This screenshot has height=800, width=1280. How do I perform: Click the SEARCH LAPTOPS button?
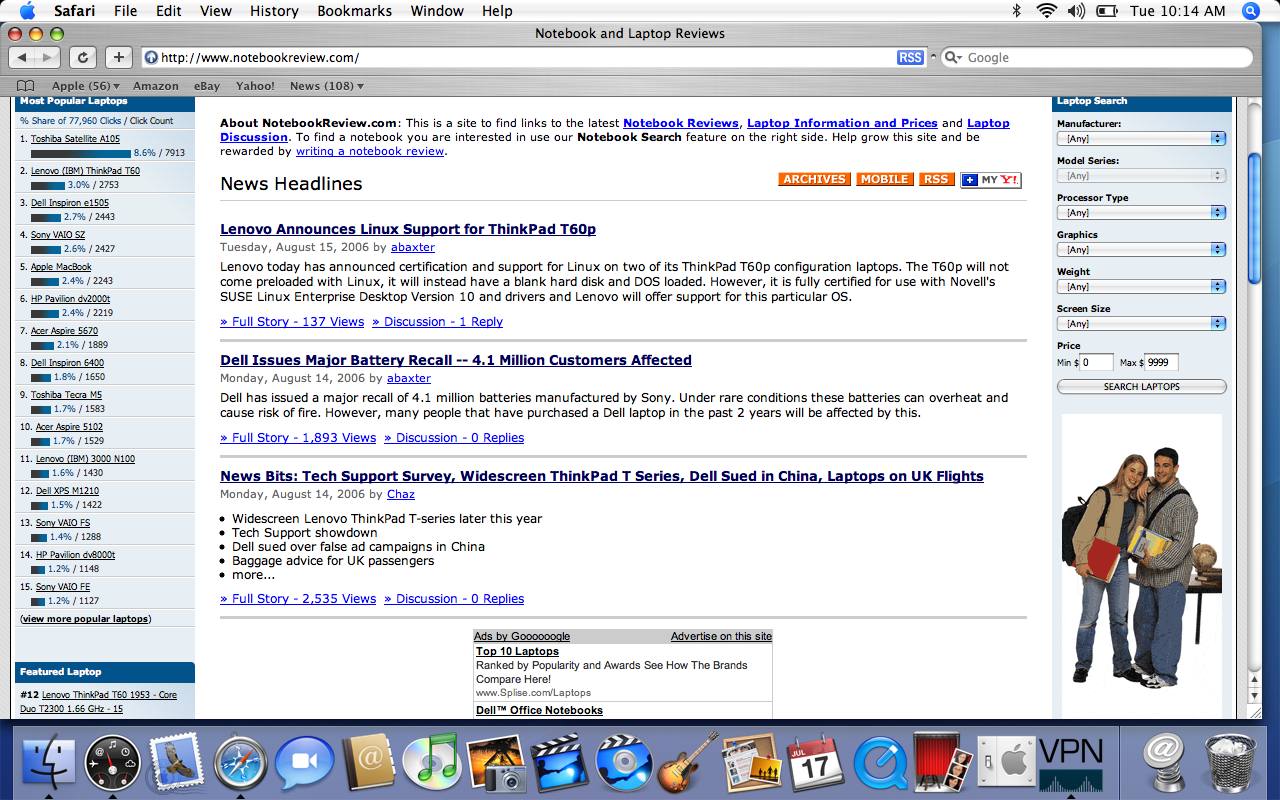tap(1141, 386)
